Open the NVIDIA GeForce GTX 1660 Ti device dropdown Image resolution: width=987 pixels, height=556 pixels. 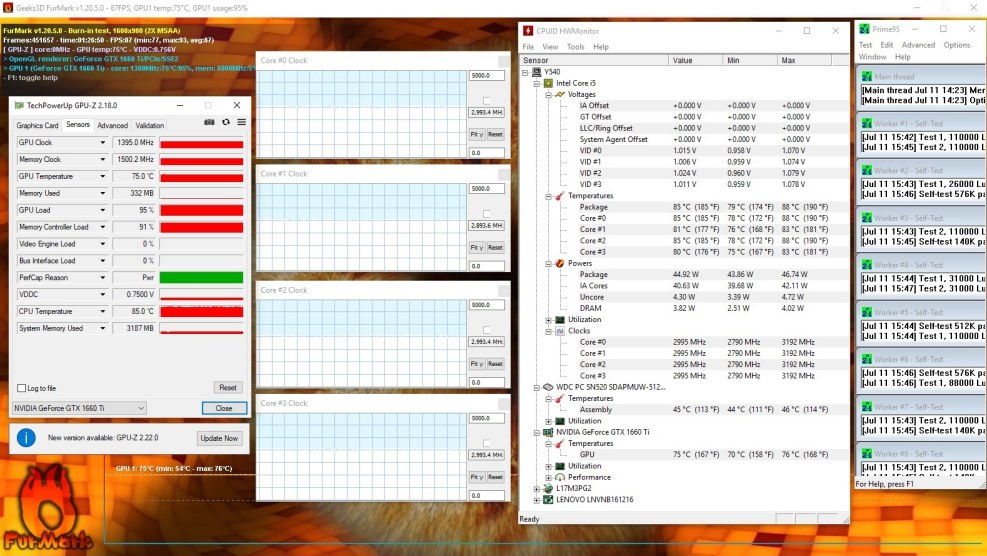140,408
